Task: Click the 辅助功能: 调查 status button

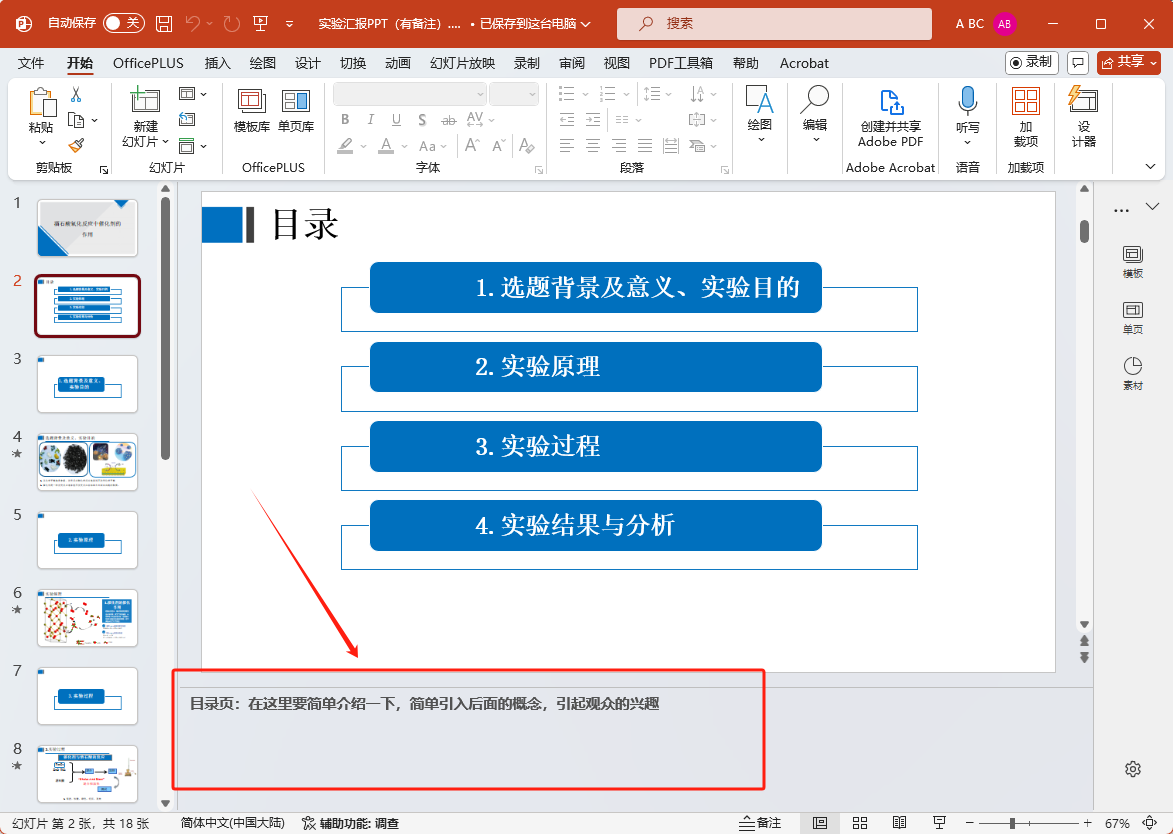Action: (x=350, y=823)
